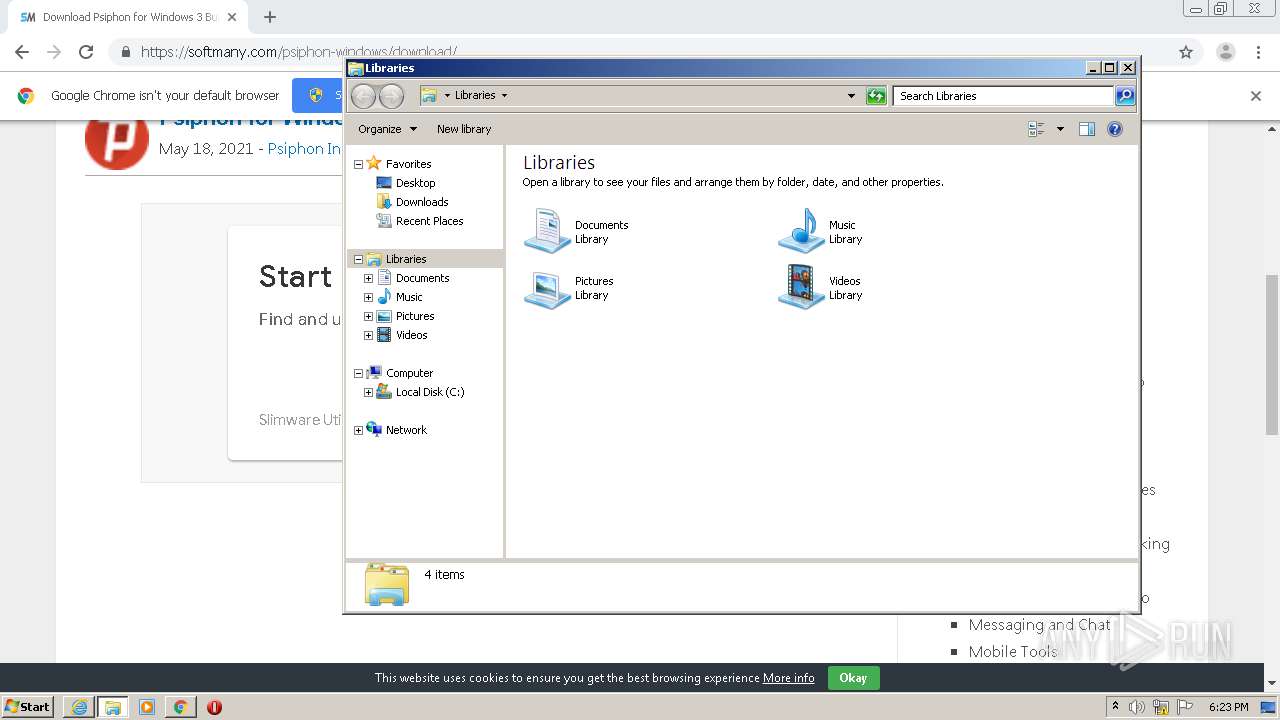Click the search magnifier icon in Libraries window
The height and width of the screenshot is (720, 1280).
(1125, 96)
